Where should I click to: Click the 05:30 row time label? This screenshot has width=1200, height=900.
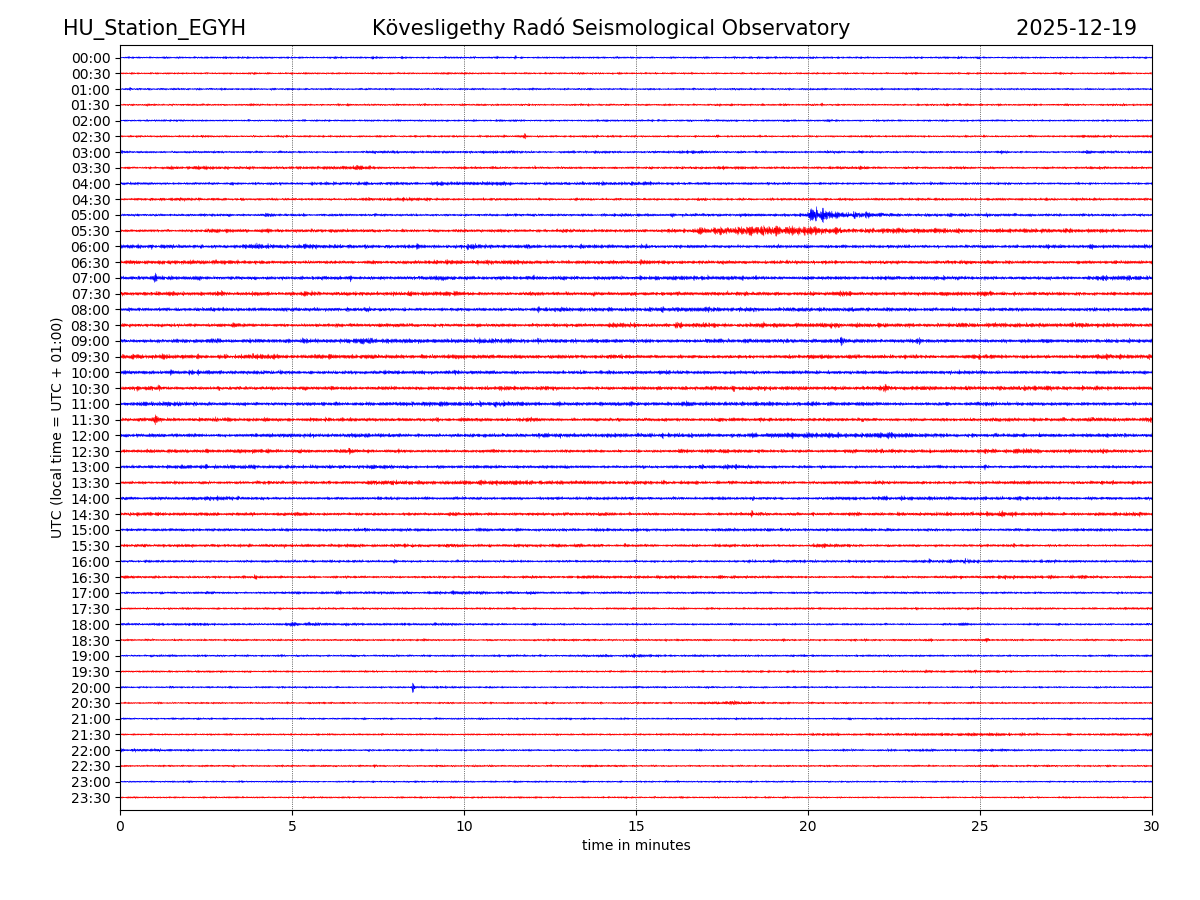[x=91, y=231]
